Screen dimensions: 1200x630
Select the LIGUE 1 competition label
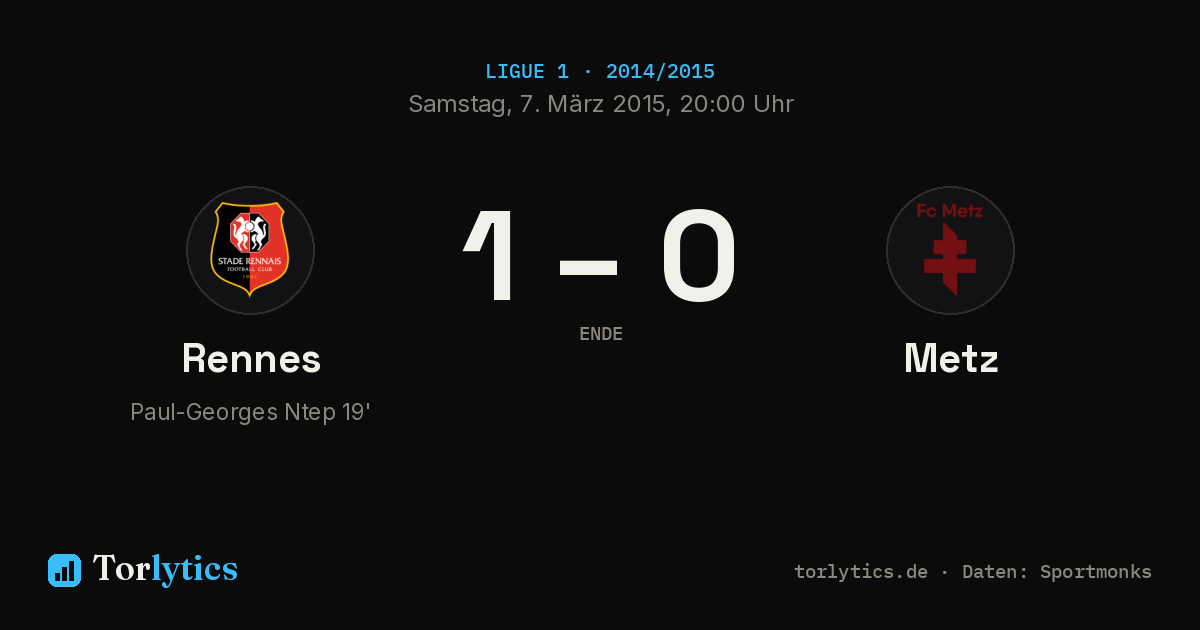coord(527,72)
